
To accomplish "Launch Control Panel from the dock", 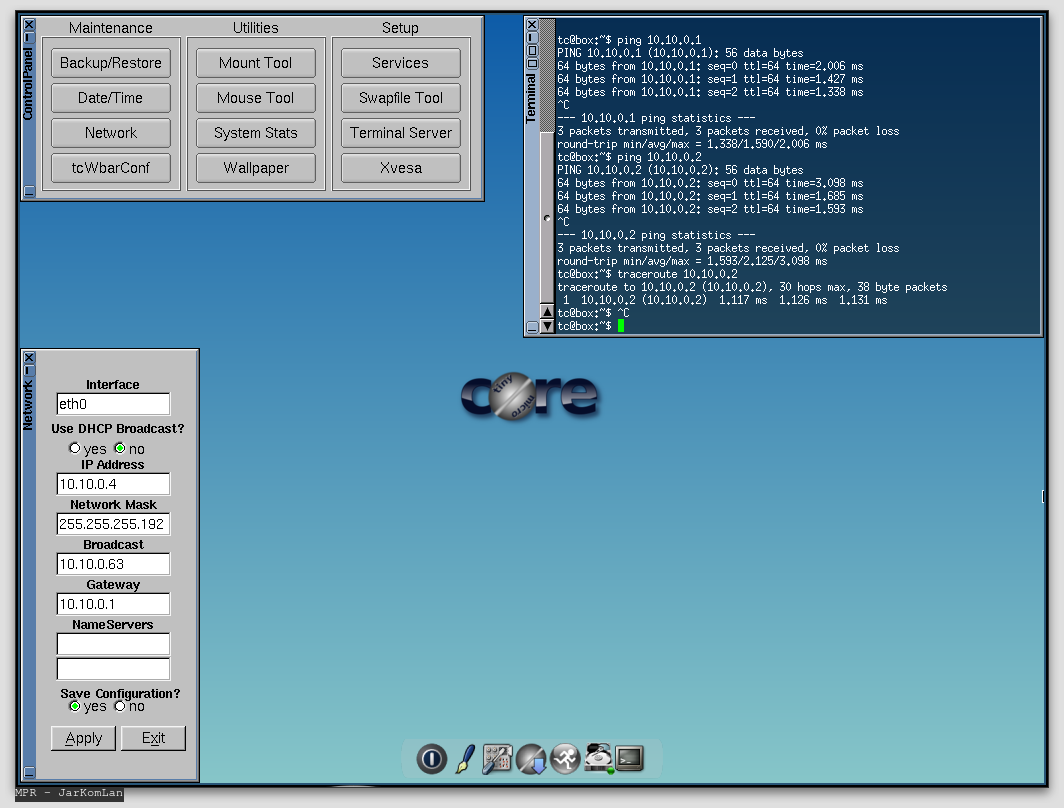I will pyautogui.click(x=497, y=759).
